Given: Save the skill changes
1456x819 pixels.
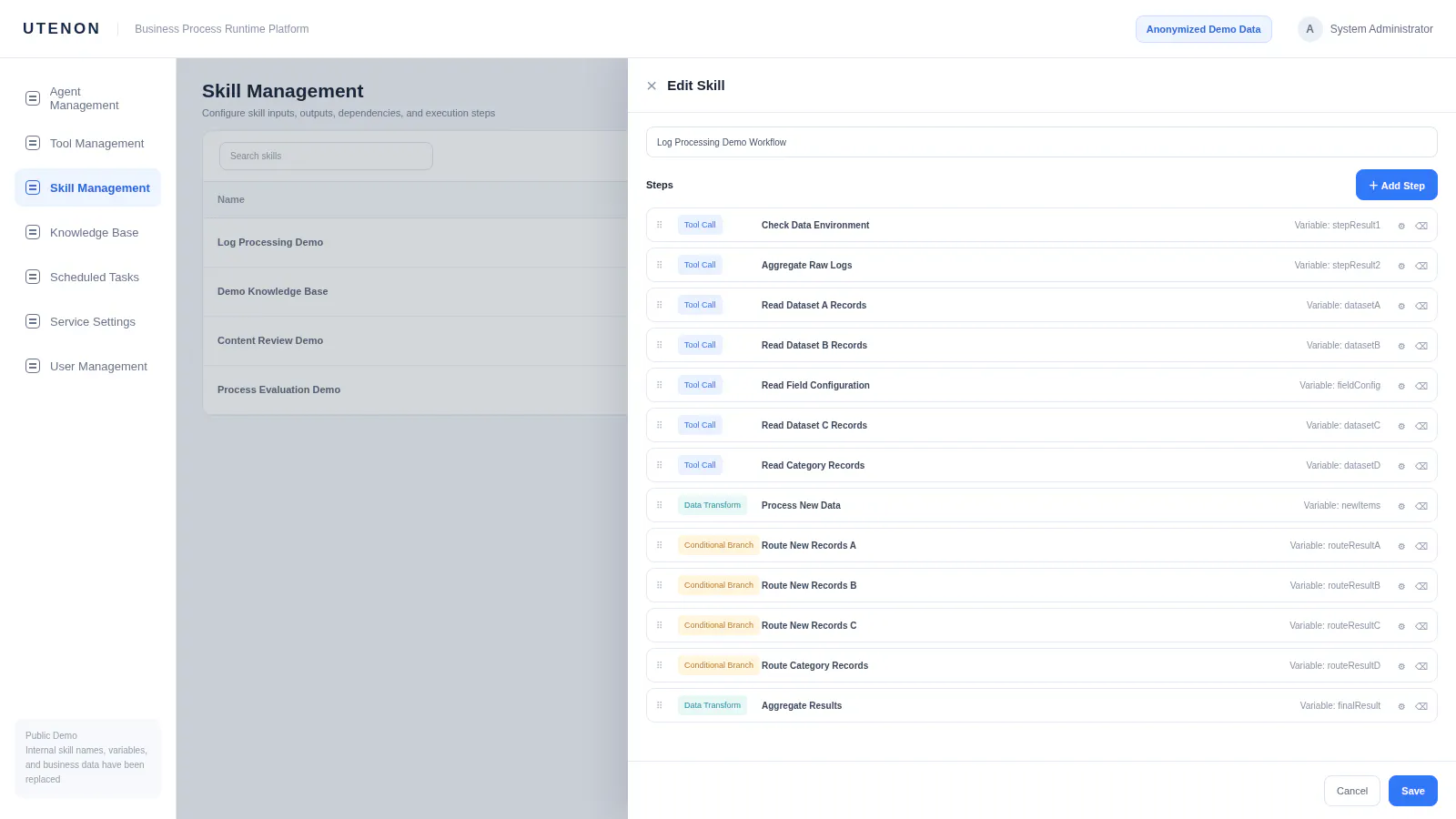Looking at the screenshot, I should pyautogui.click(x=1413, y=791).
